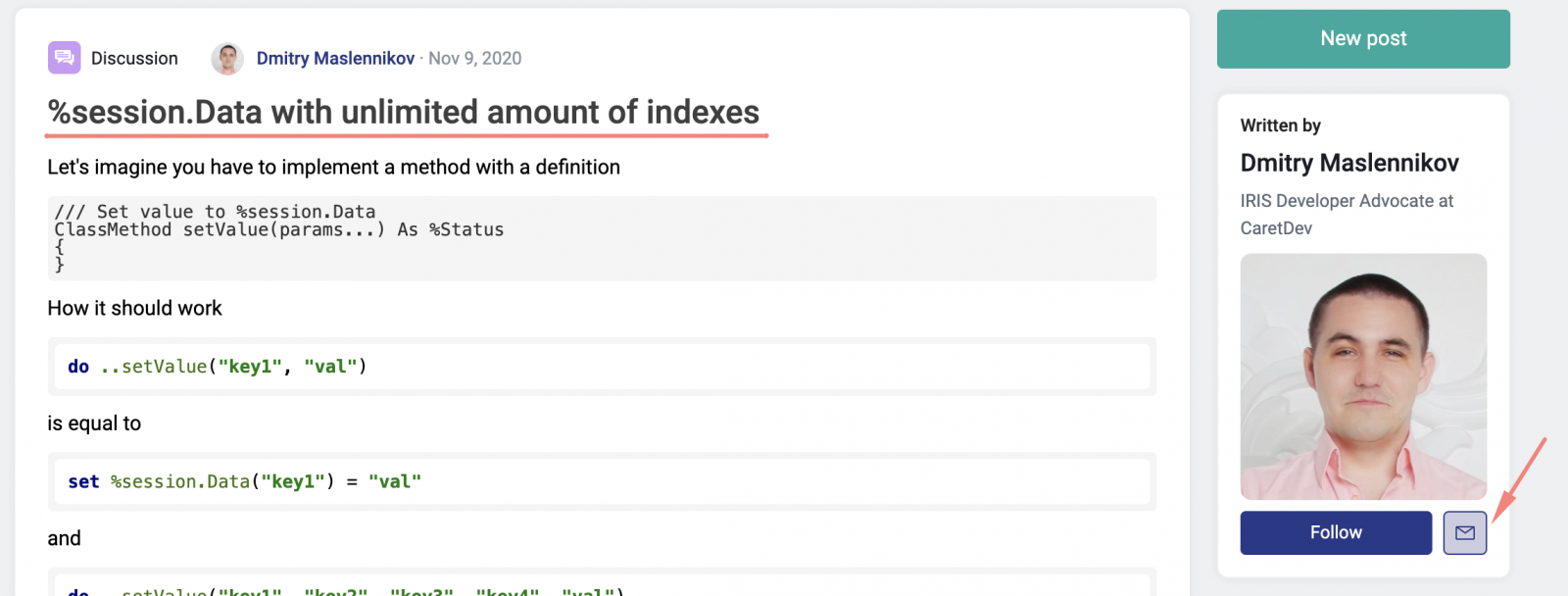Click the set %session.Data("key1") code line
Image resolution: width=1568 pixels, height=596 pixels.
[245, 481]
